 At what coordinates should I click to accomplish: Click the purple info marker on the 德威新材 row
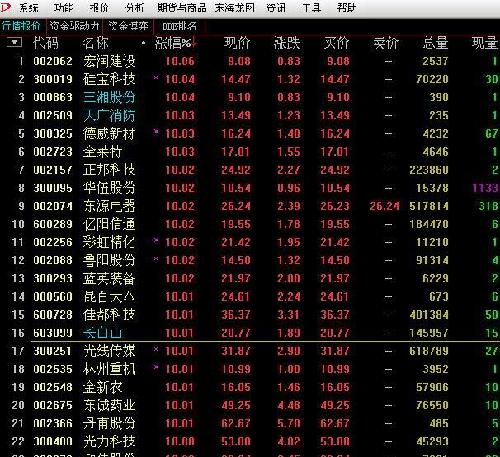tap(156, 132)
